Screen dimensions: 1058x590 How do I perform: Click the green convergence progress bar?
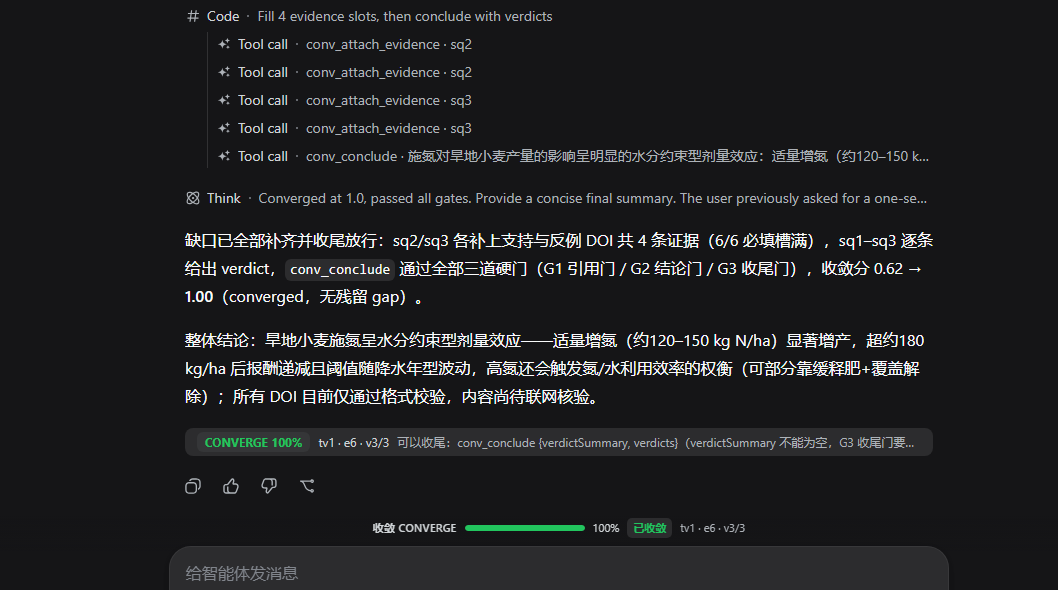point(525,528)
